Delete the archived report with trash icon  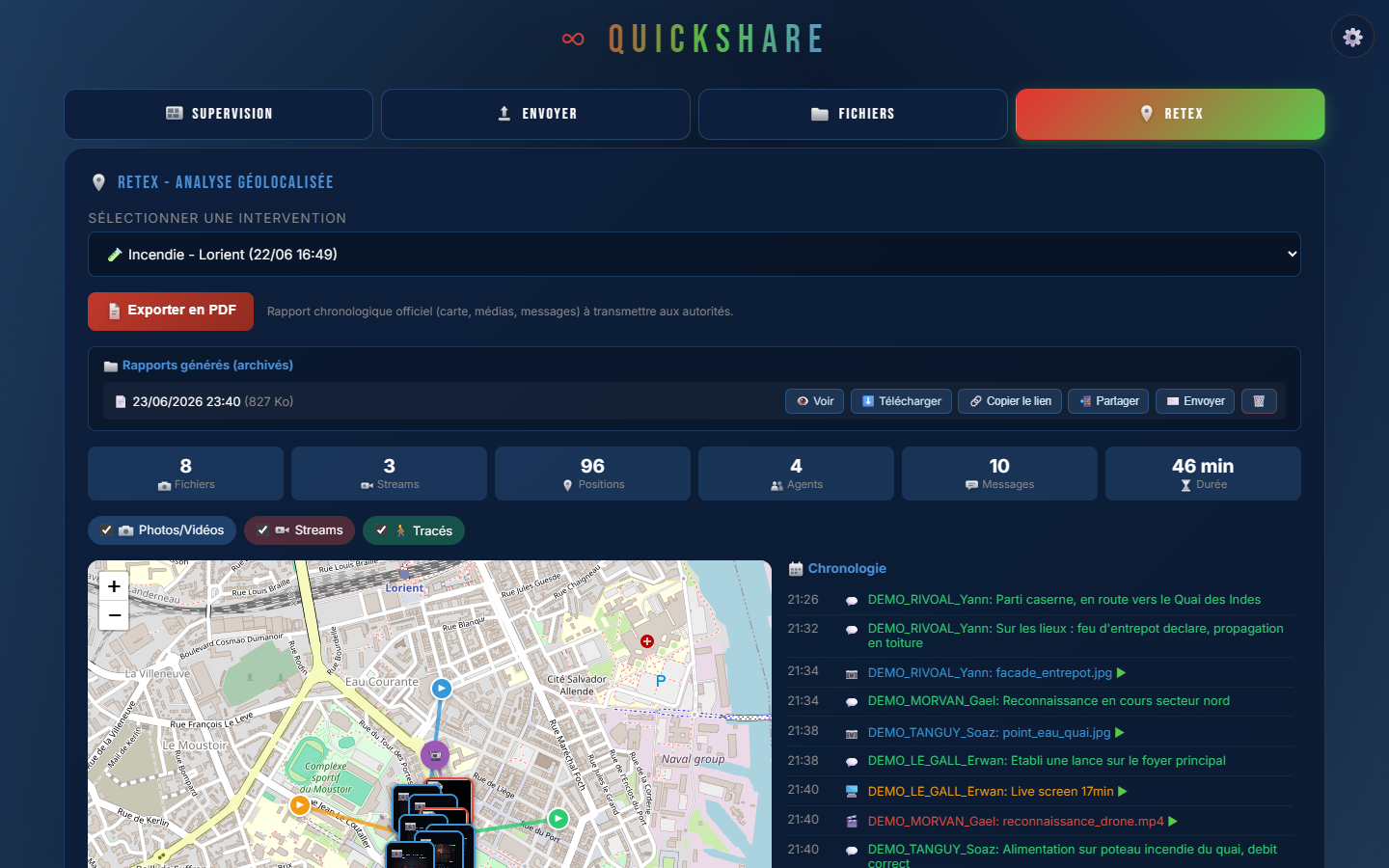coord(1259,401)
